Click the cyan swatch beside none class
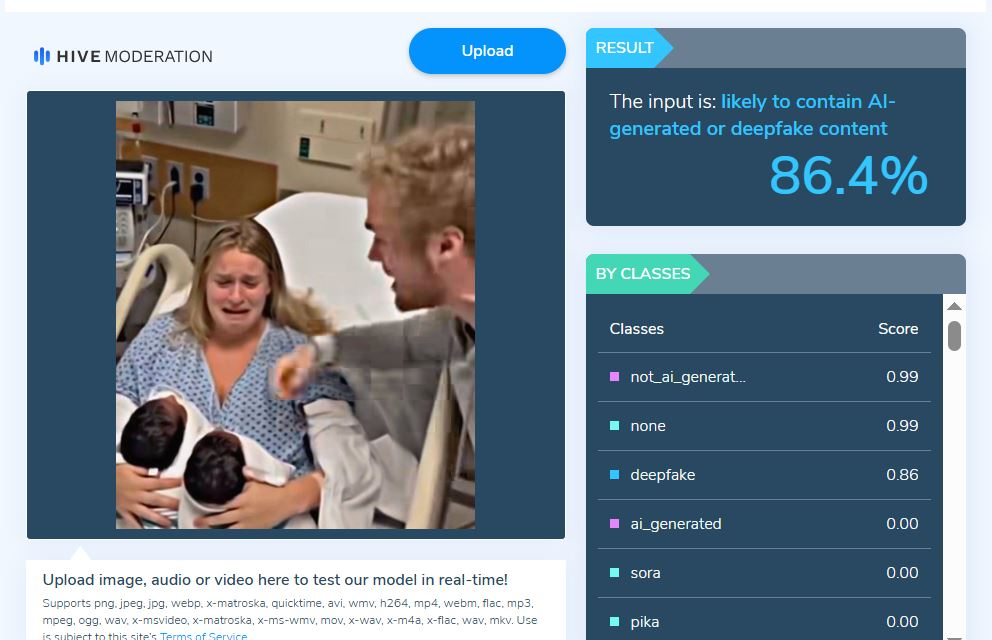 click(614, 426)
